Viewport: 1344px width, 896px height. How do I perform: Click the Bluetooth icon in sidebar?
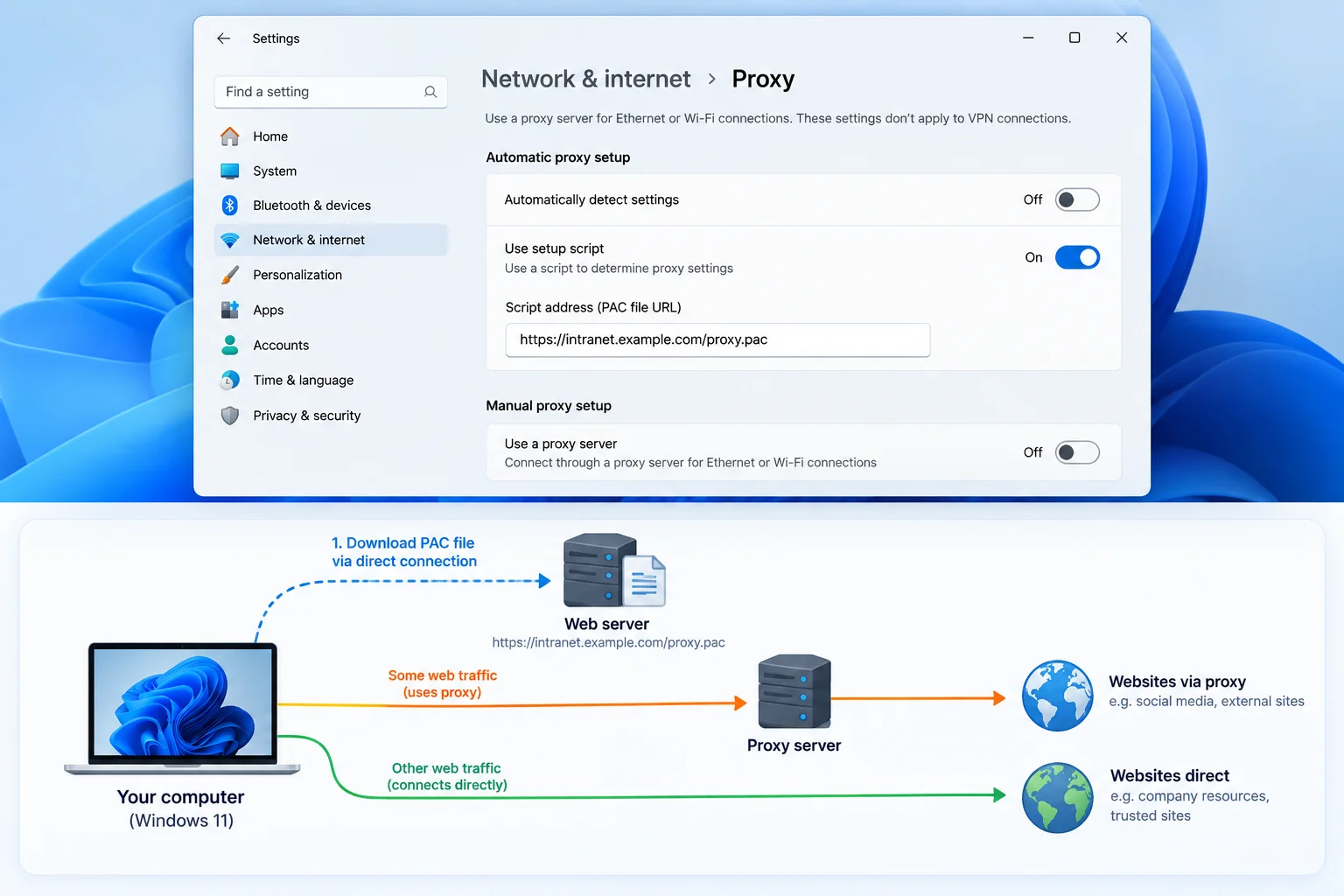[x=230, y=205]
